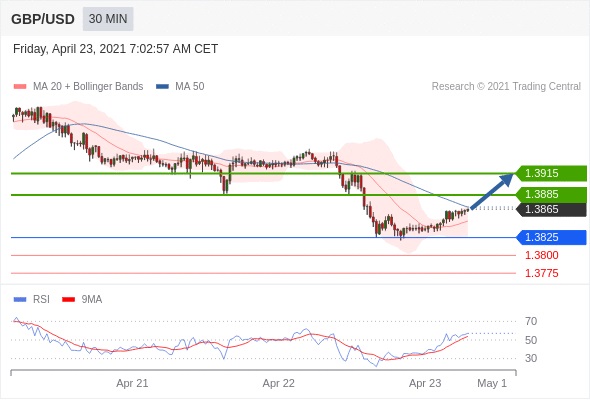This screenshot has width=590, height=400.
Task: Toggle the RSI legend label
Action: pyautogui.click(x=41, y=300)
